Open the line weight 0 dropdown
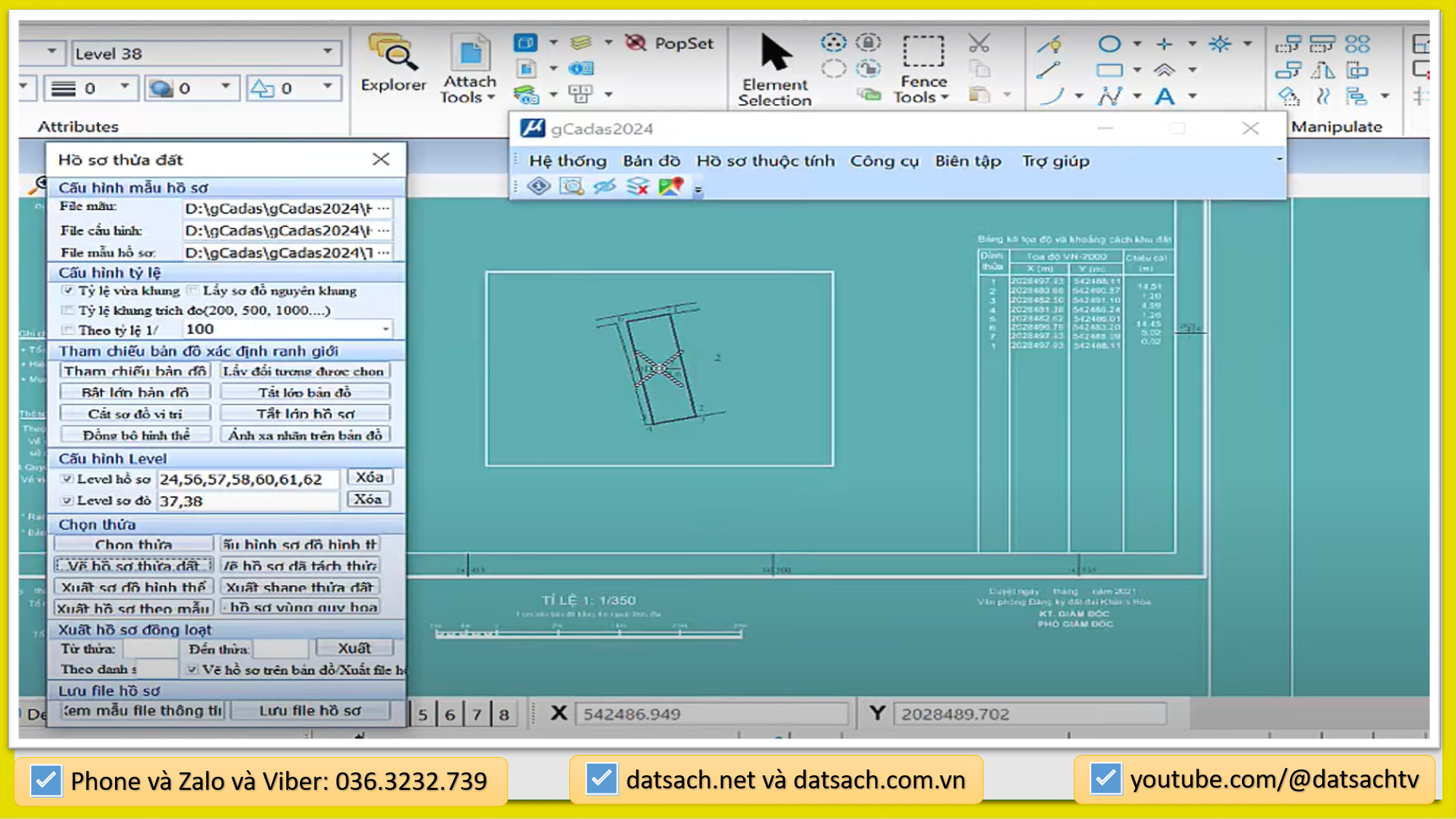This screenshot has height=819, width=1456. (124, 87)
